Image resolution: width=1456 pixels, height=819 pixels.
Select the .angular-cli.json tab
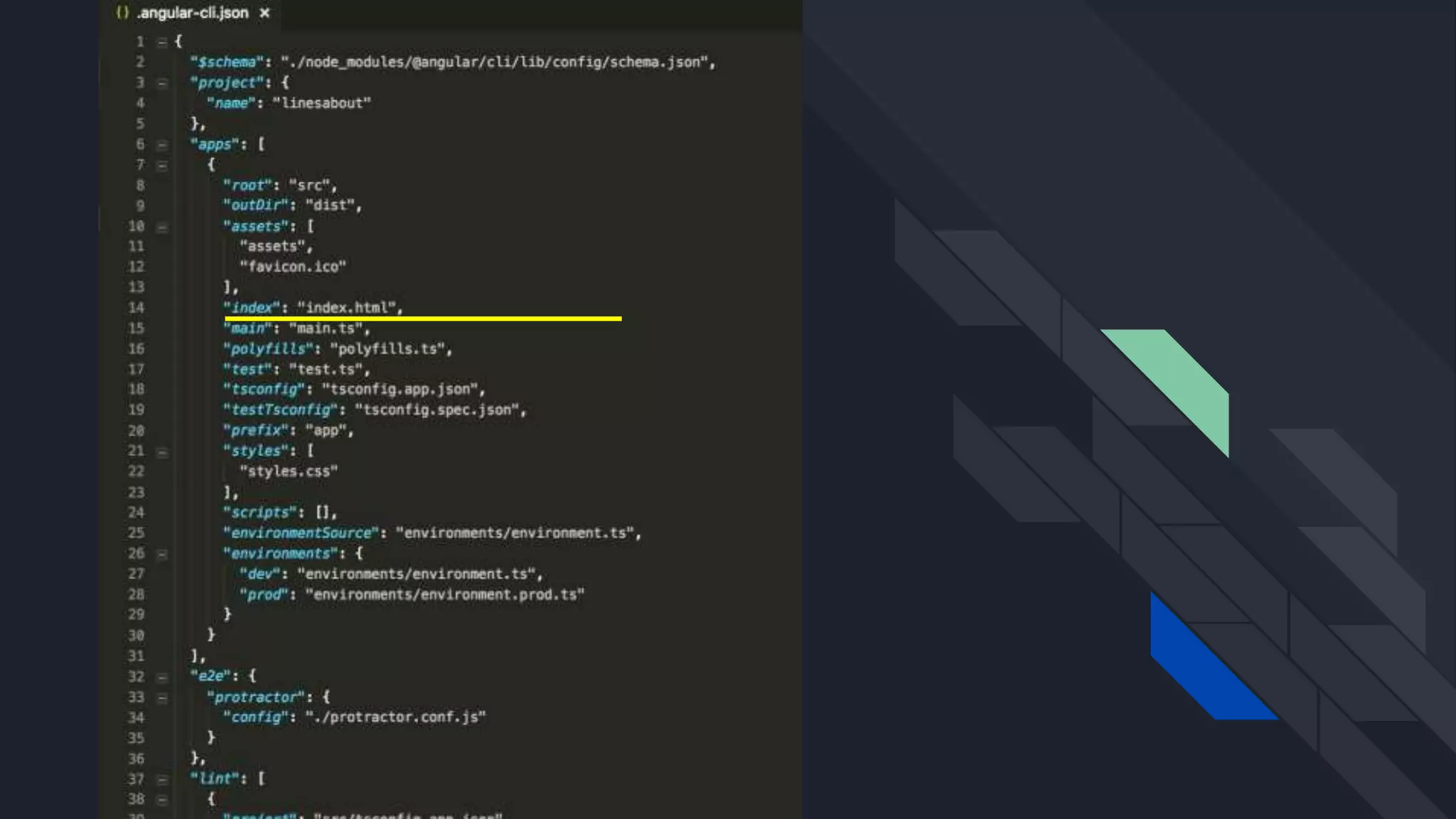tap(193, 13)
